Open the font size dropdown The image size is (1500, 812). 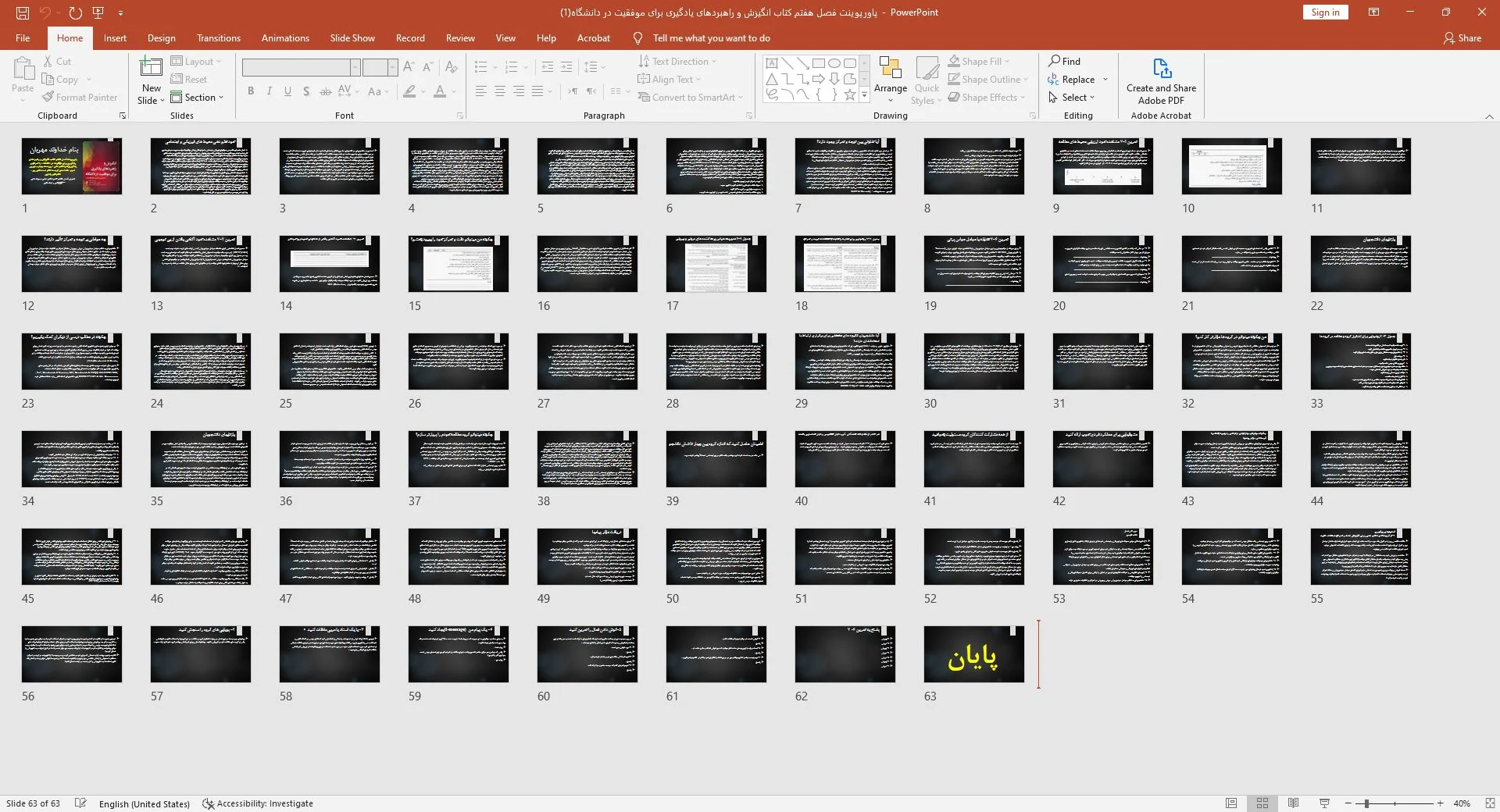(393, 67)
